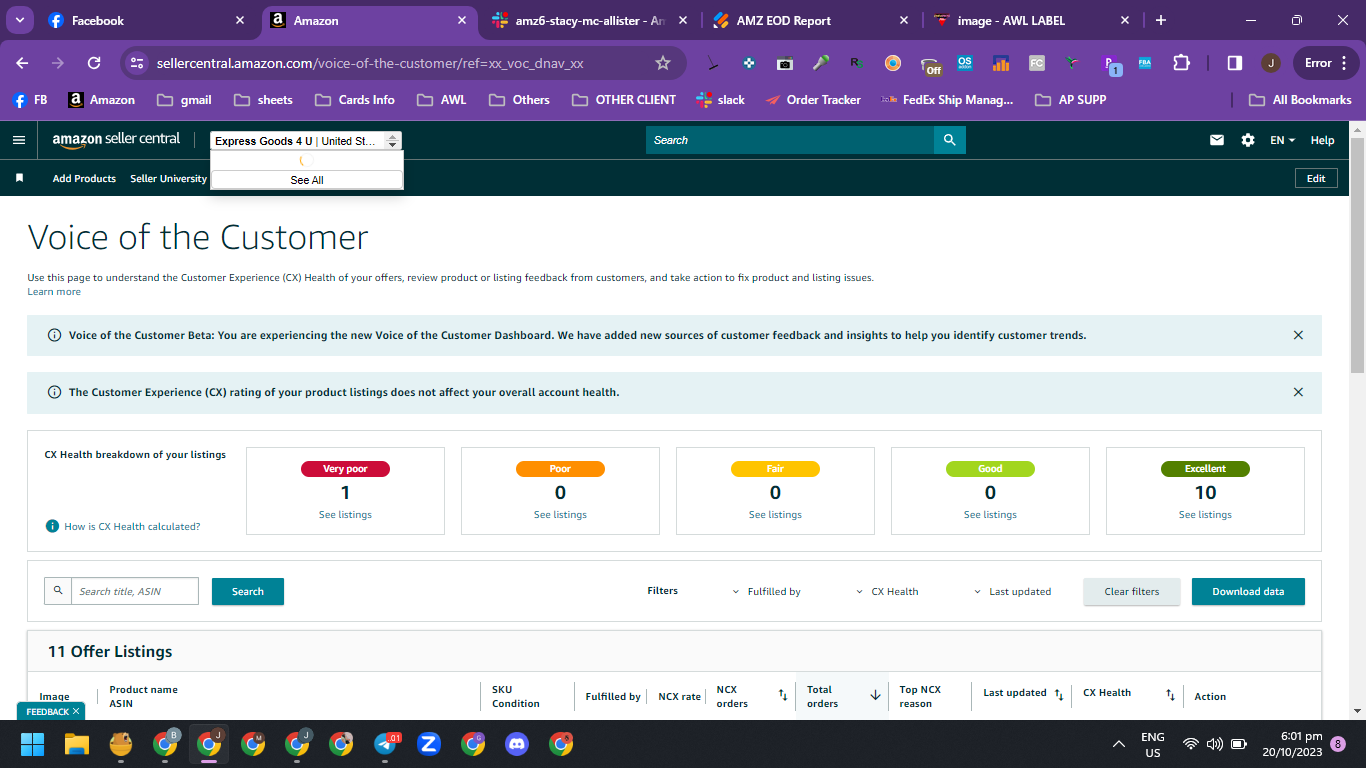Click the extension icon with Off badge
Screen dimensions: 1366x768
coord(930,65)
